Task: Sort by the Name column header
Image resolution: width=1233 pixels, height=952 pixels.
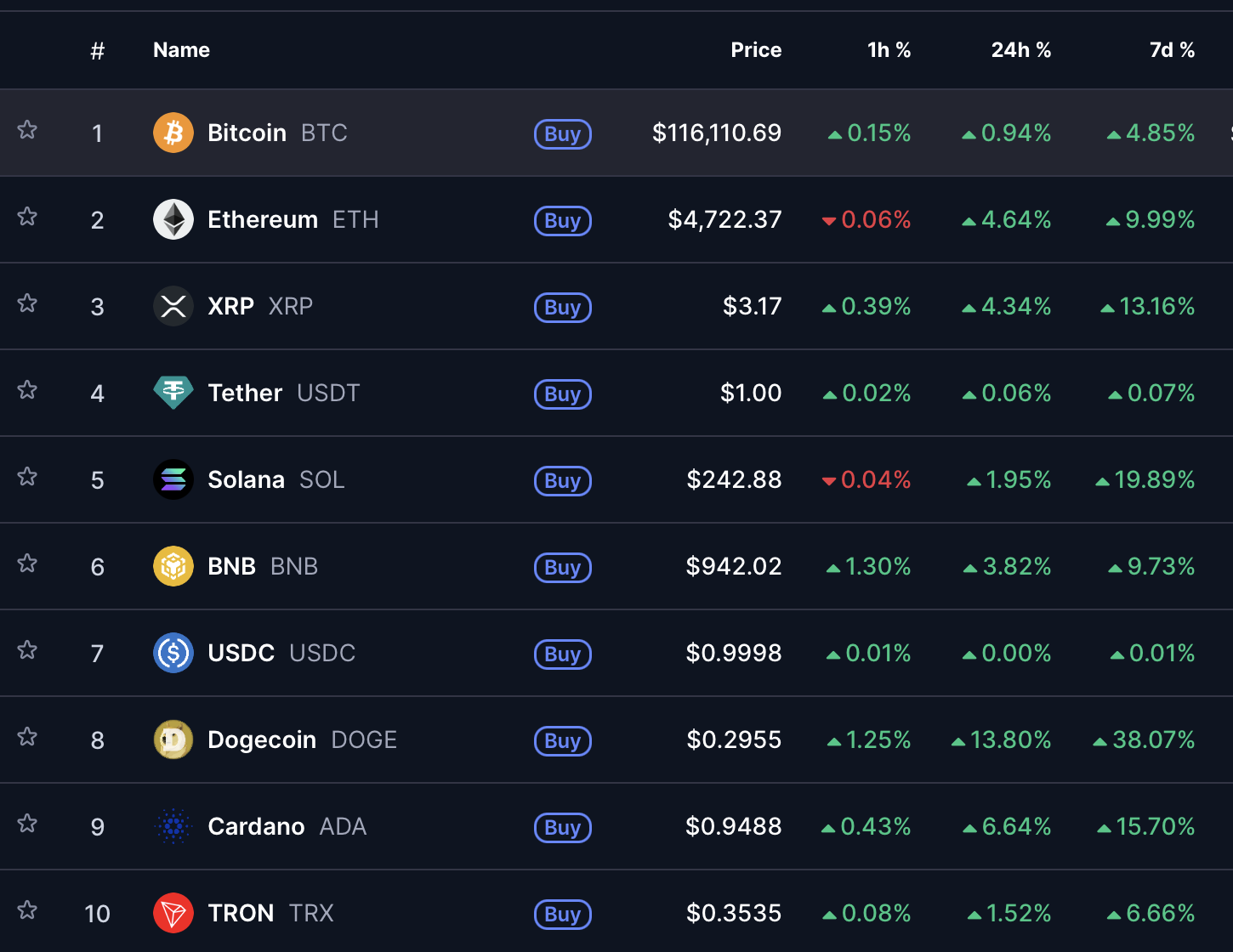Action: tap(181, 50)
